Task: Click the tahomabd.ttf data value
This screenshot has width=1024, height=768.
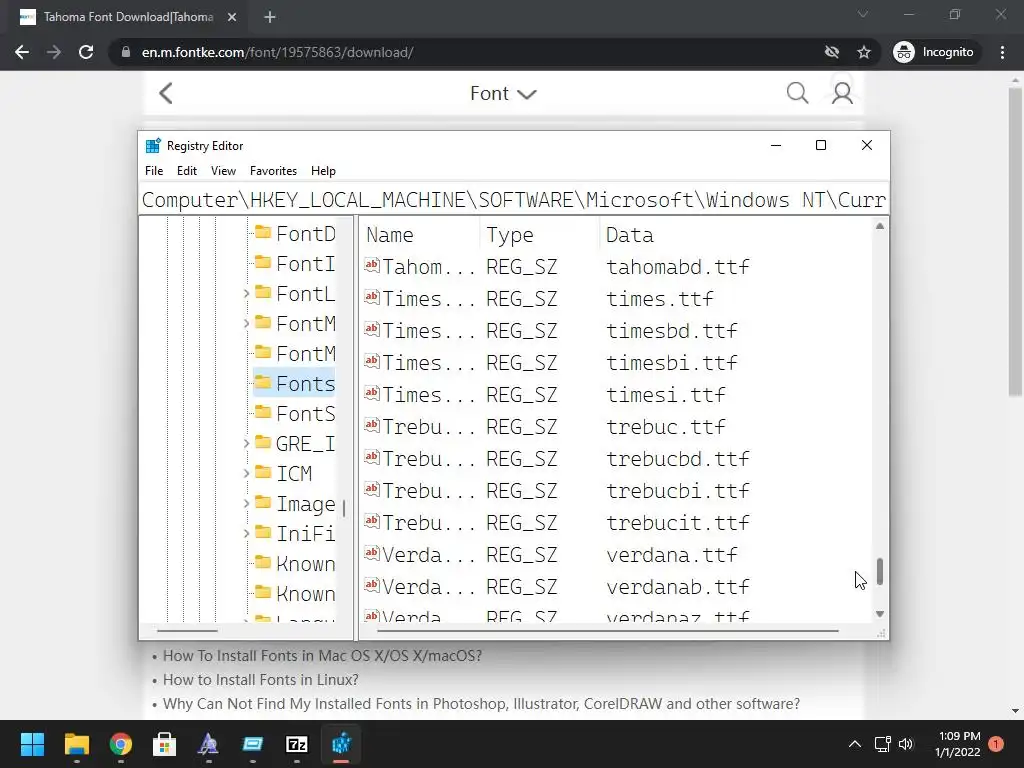Action: pos(677,266)
